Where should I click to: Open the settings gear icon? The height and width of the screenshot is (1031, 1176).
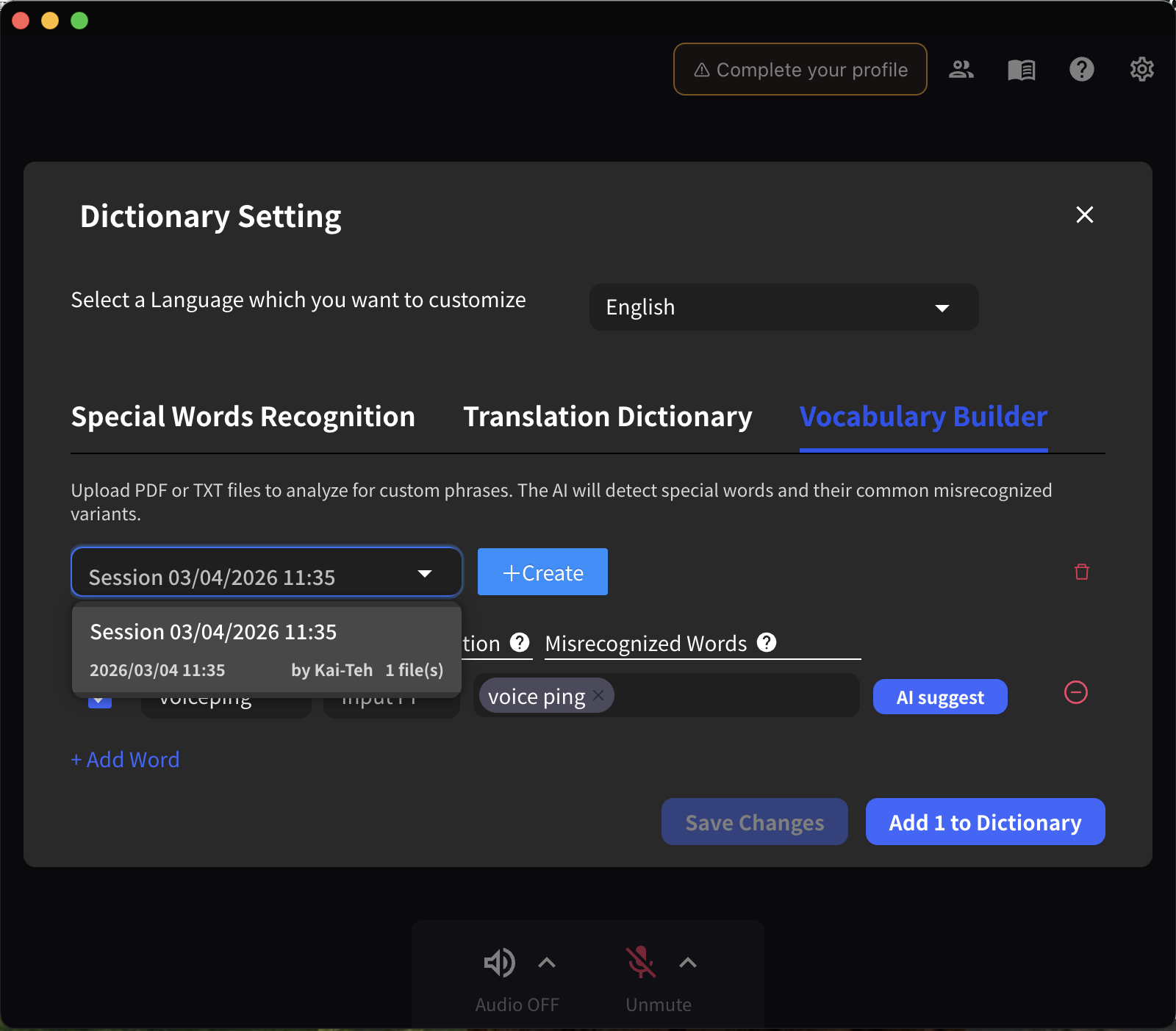(1141, 69)
